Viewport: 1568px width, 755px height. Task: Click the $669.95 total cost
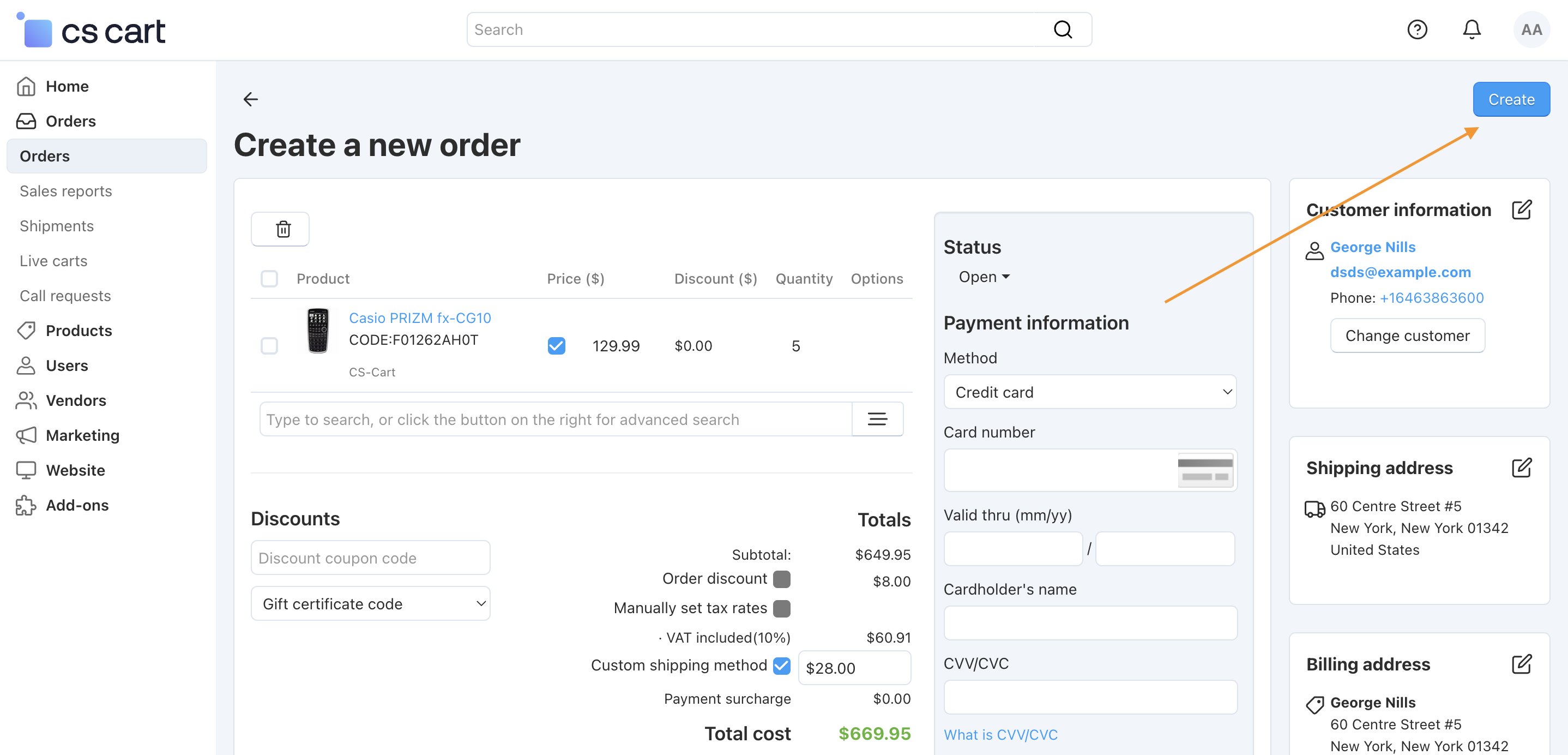(x=874, y=733)
